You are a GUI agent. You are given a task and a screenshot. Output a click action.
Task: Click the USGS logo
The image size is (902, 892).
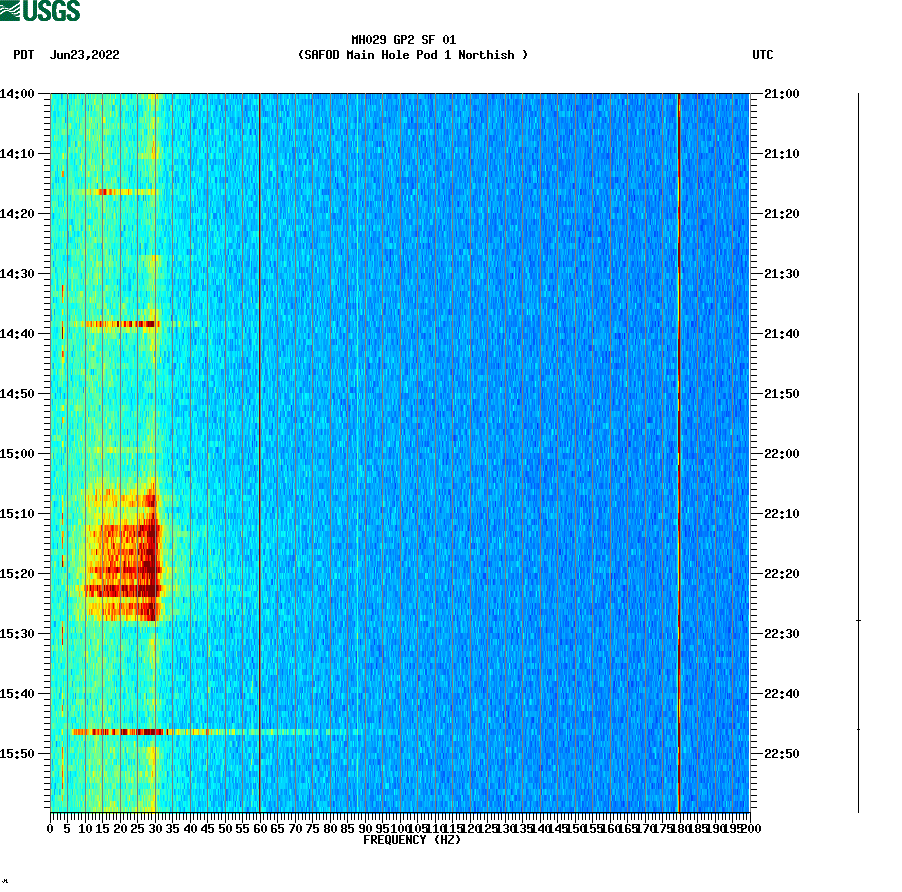point(40,12)
